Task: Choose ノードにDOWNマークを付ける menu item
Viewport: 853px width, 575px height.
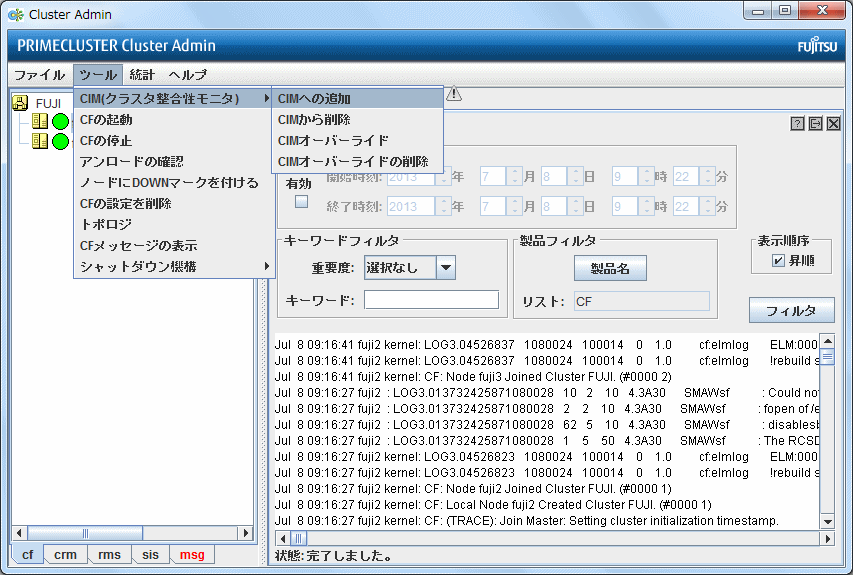Action: click(x=174, y=182)
